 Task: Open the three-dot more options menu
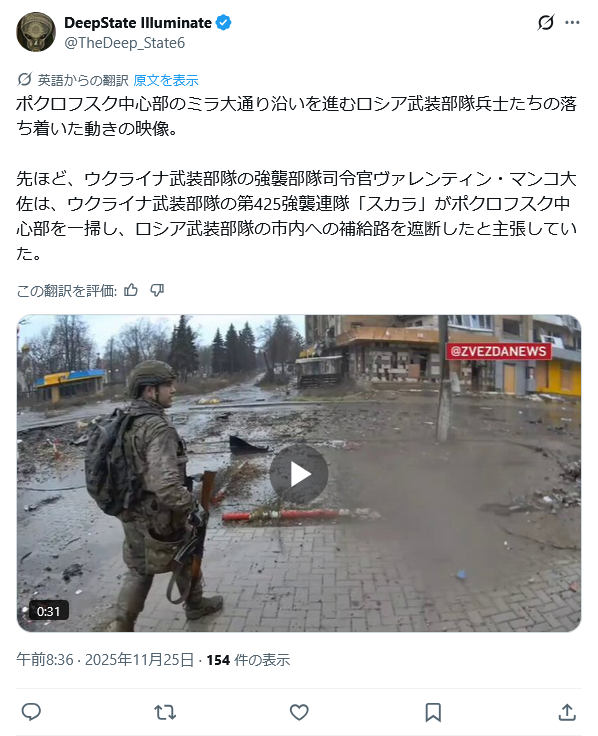(x=572, y=23)
